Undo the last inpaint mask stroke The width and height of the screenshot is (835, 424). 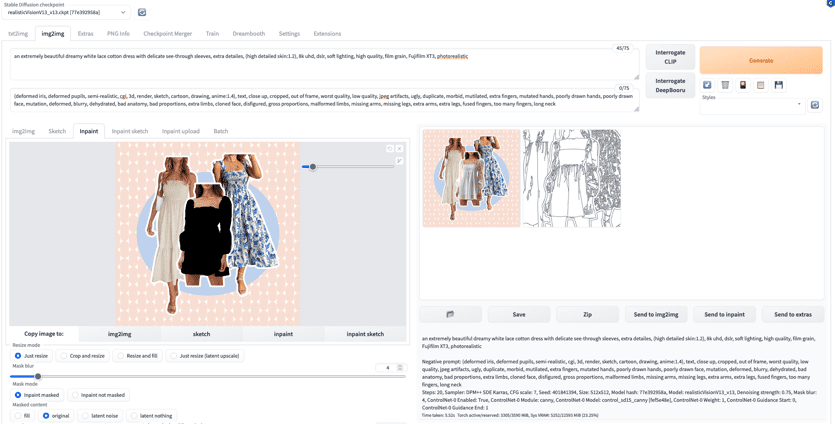[390, 149]
